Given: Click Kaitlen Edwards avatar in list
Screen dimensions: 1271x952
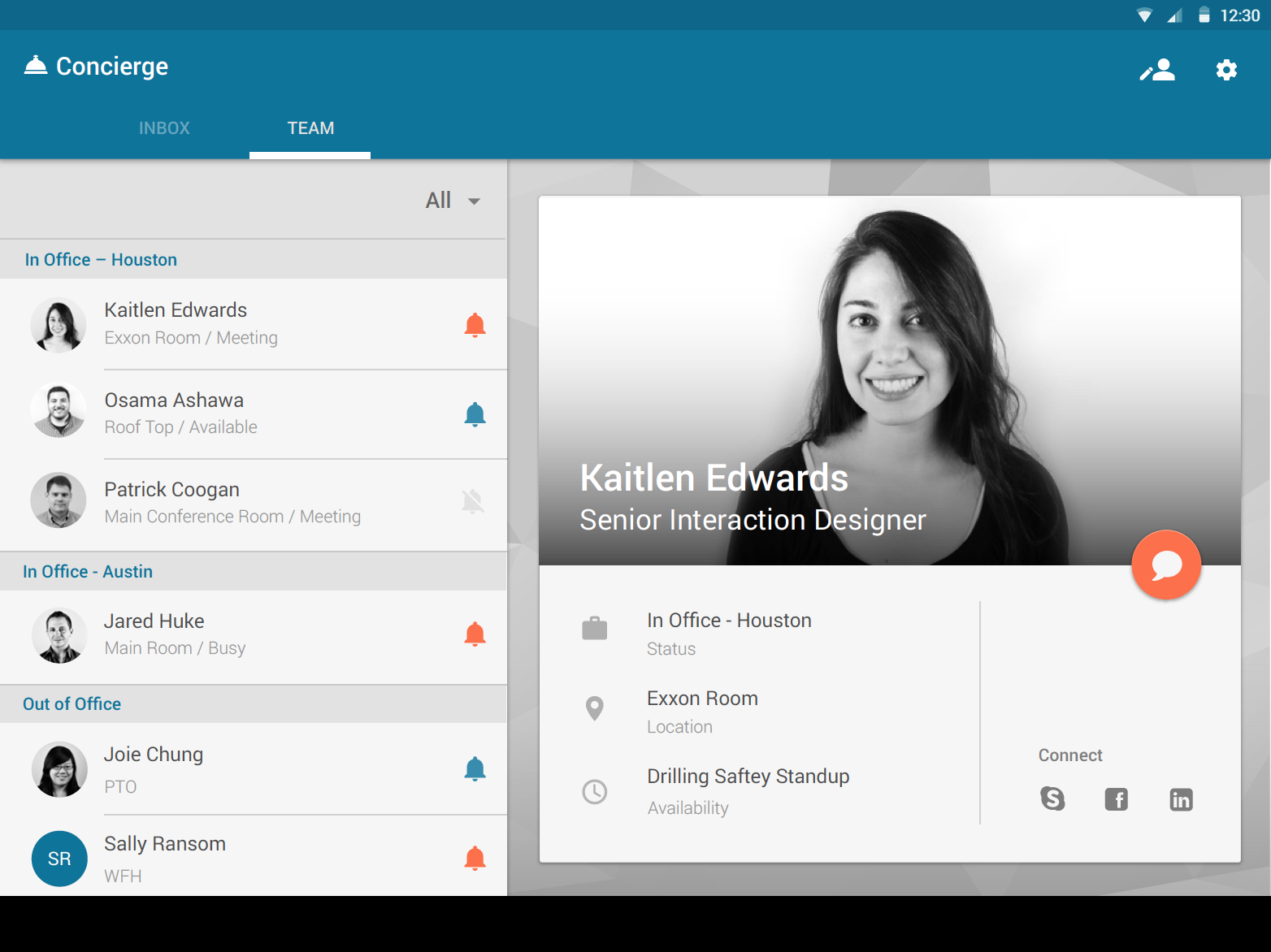Looking at the screenshot, I should [59, 325].
